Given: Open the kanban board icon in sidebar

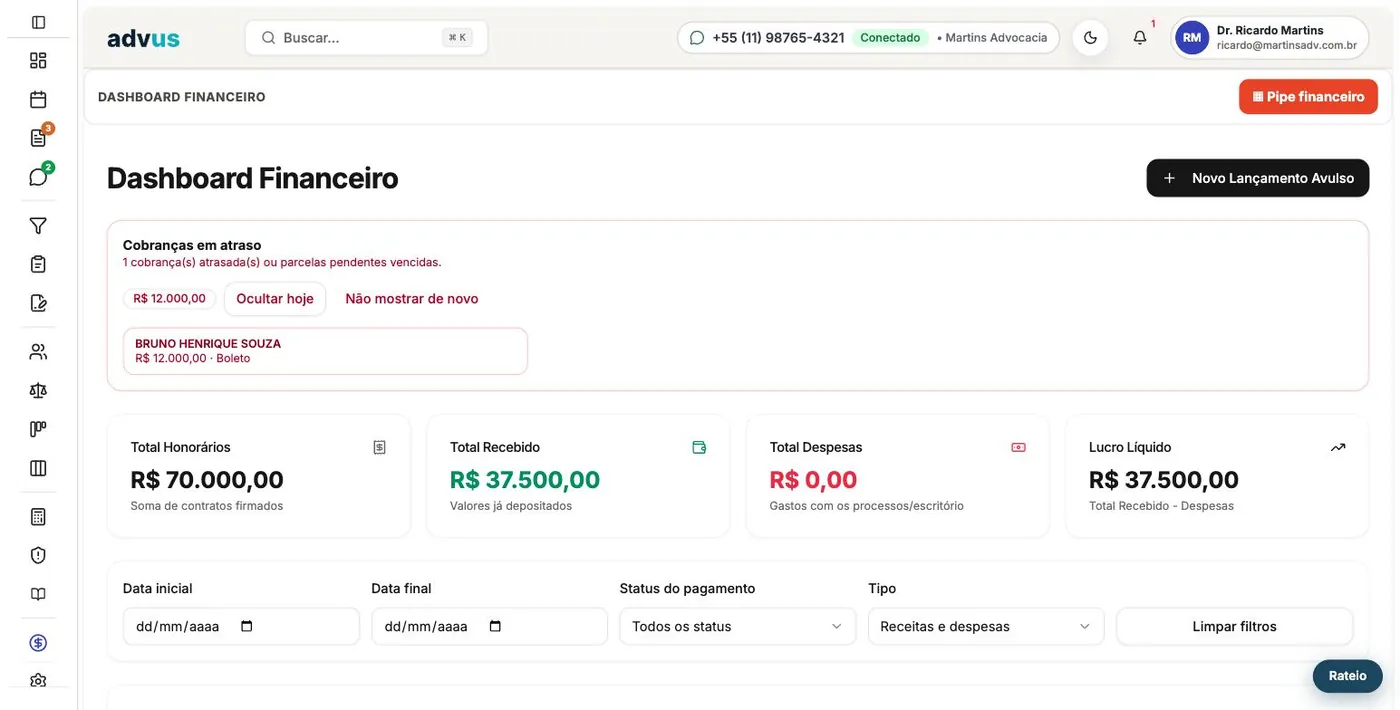Looking at the screenshot, I should [38, 429].
